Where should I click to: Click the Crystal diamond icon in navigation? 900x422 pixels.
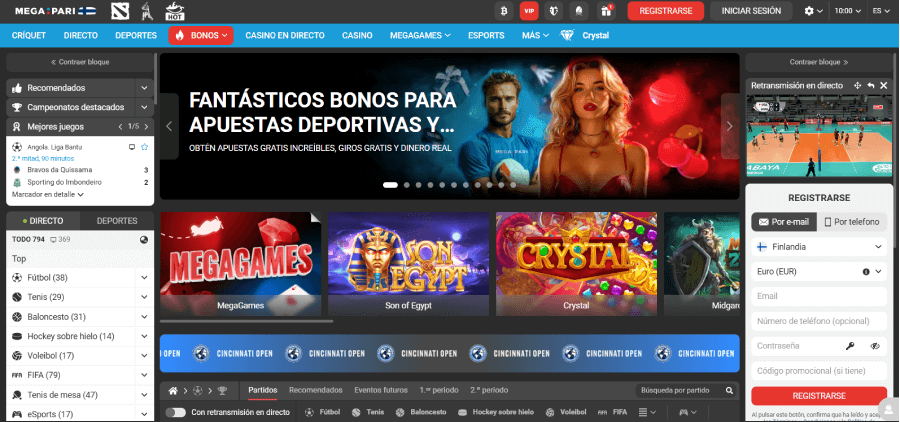pyautogui.click(x=567, y=35)
